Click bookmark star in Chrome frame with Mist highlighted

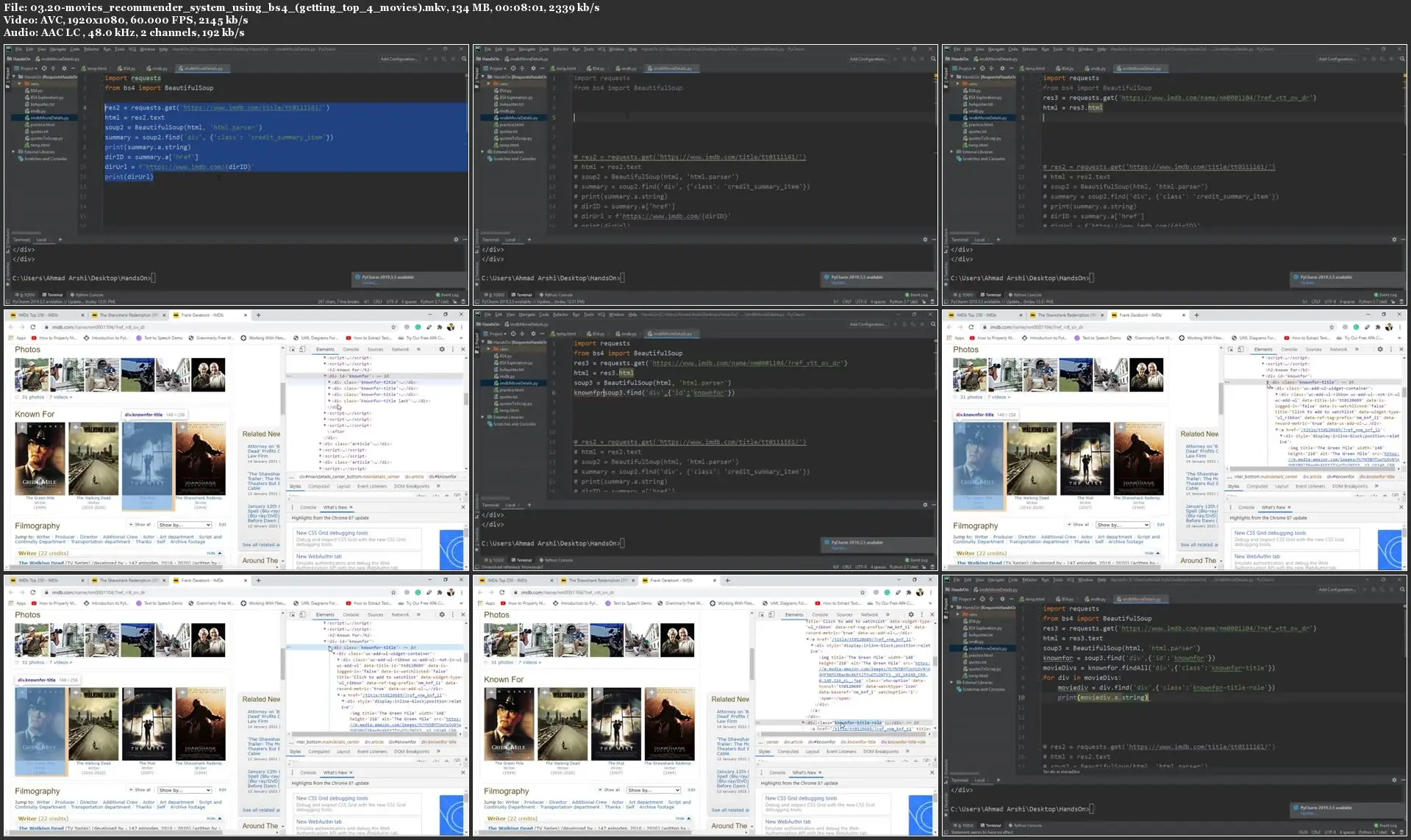pyautogui.click(x=393, y=327)
